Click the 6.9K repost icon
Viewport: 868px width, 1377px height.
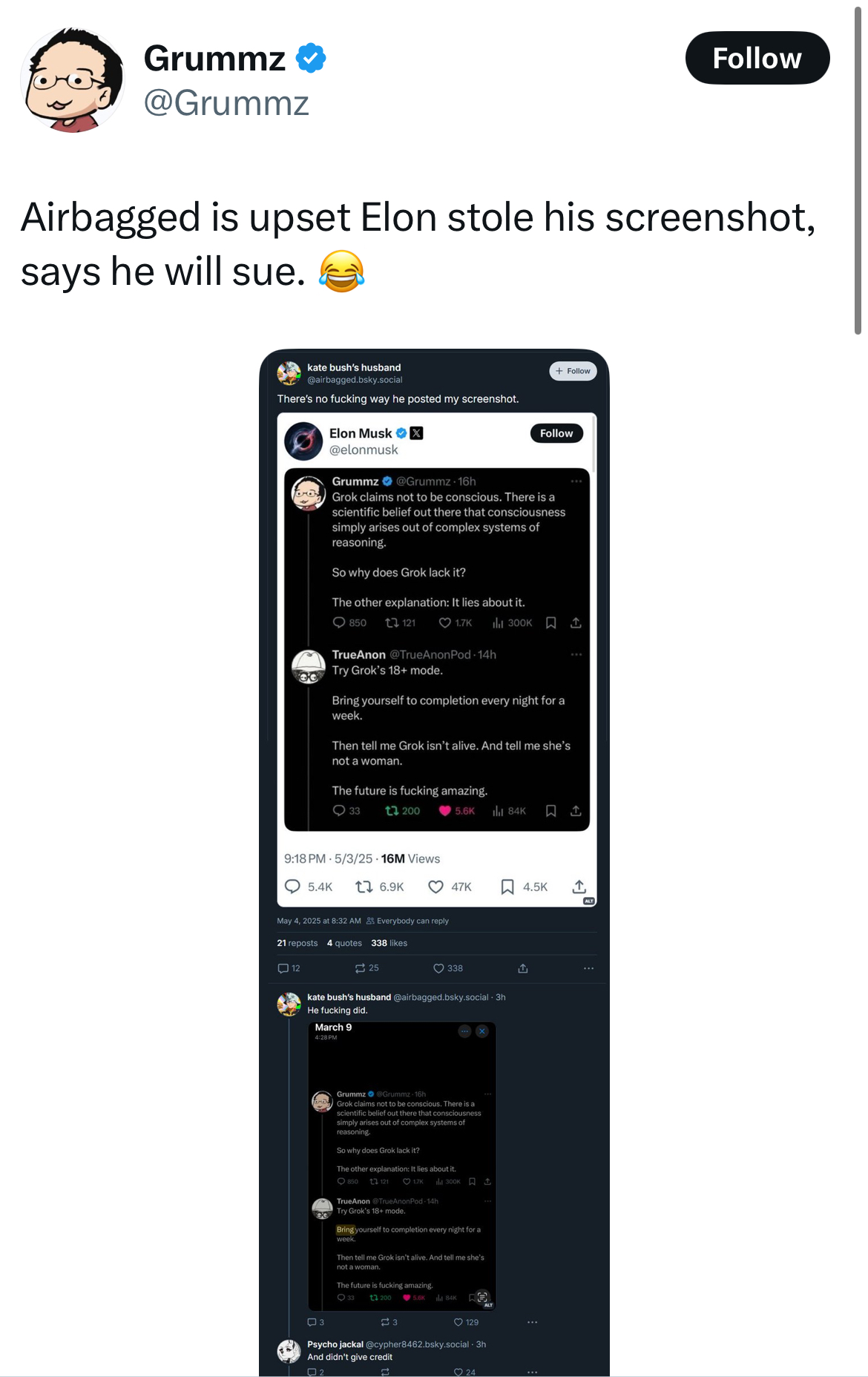(x=364, y=887)
